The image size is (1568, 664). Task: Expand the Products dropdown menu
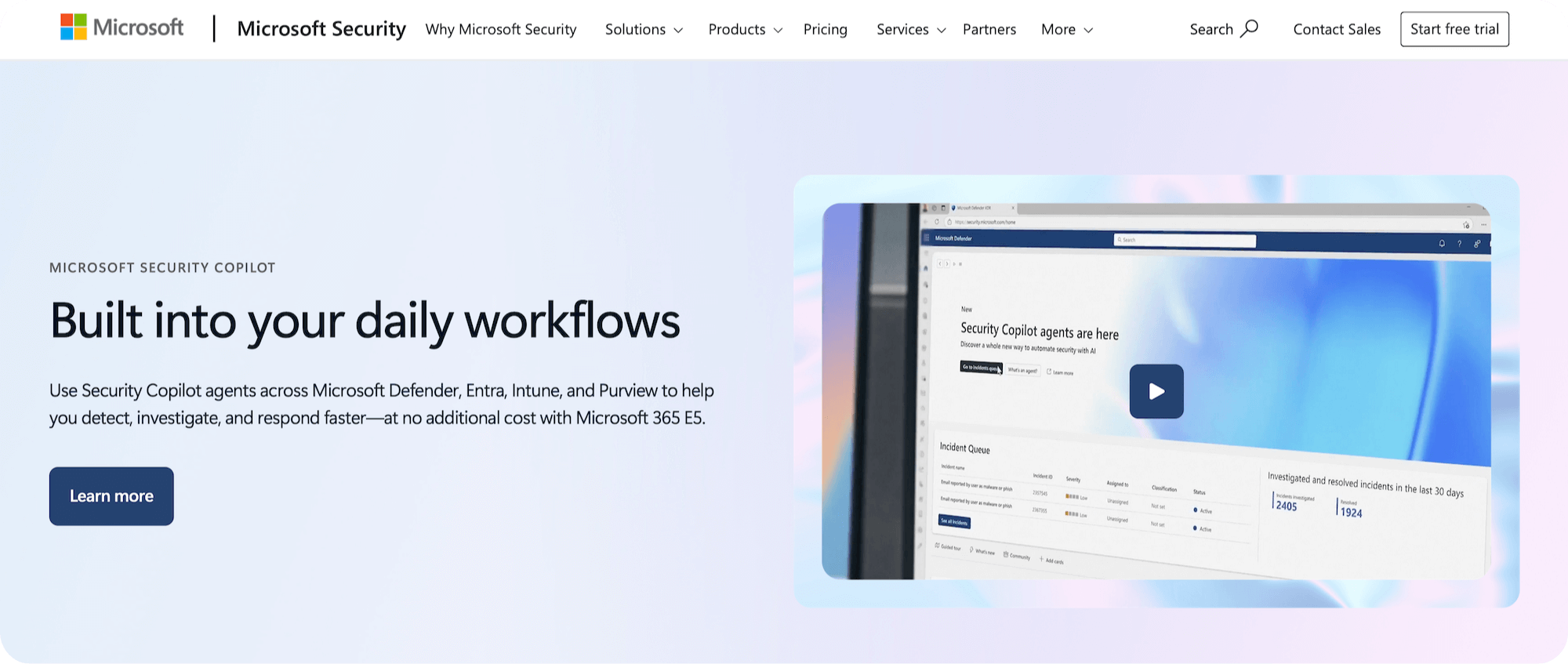click(x=745, y=29)
